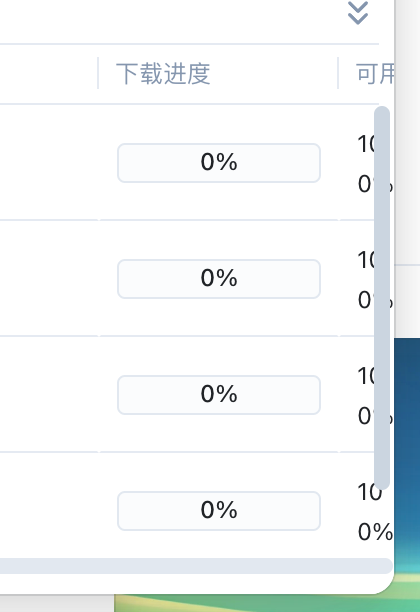420x612 pixels.
Task: Click the fourth row's lower 0% availability value
Action: tap(375, 532)
